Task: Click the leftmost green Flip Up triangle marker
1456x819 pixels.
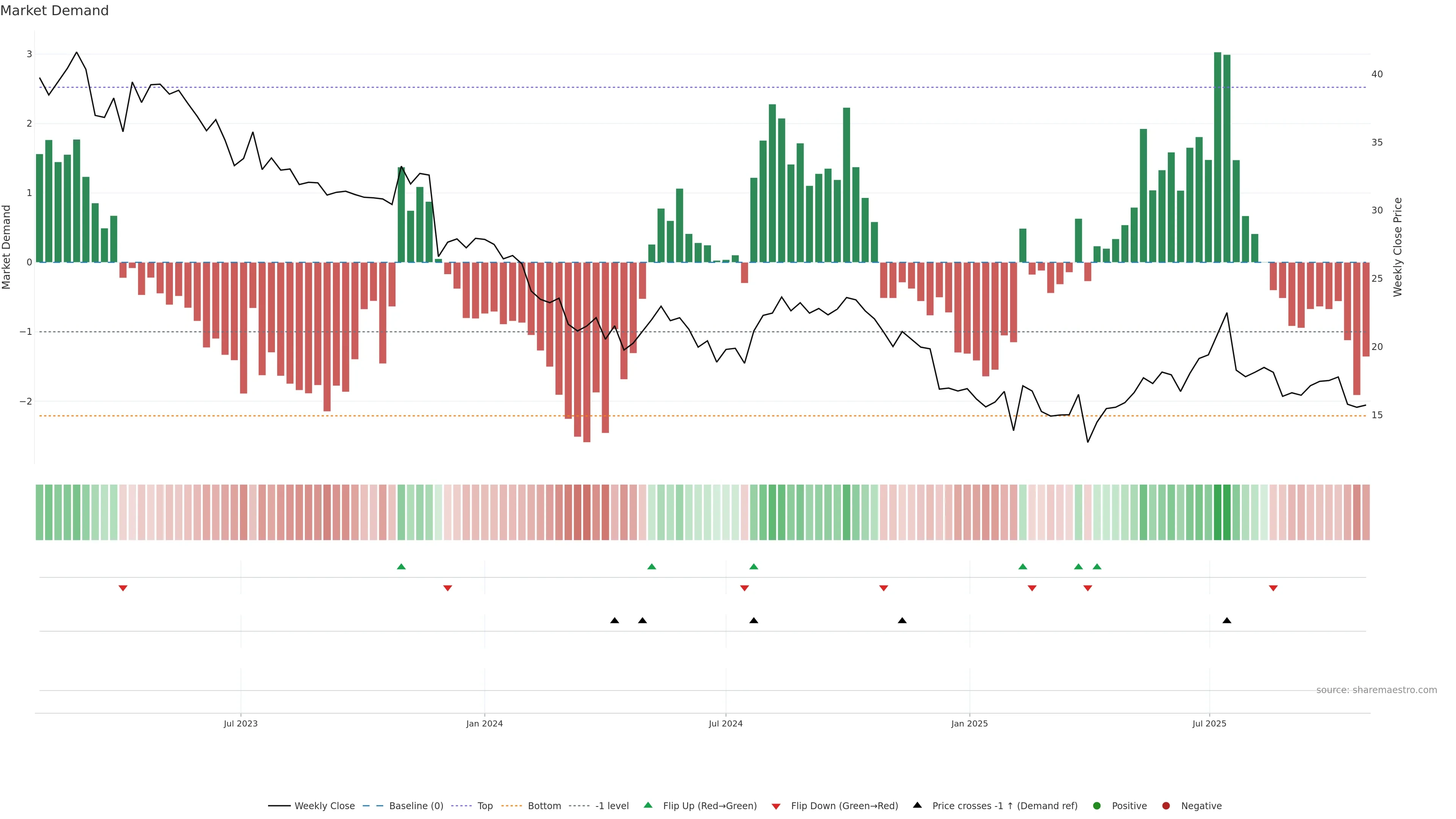Action: 401,566
